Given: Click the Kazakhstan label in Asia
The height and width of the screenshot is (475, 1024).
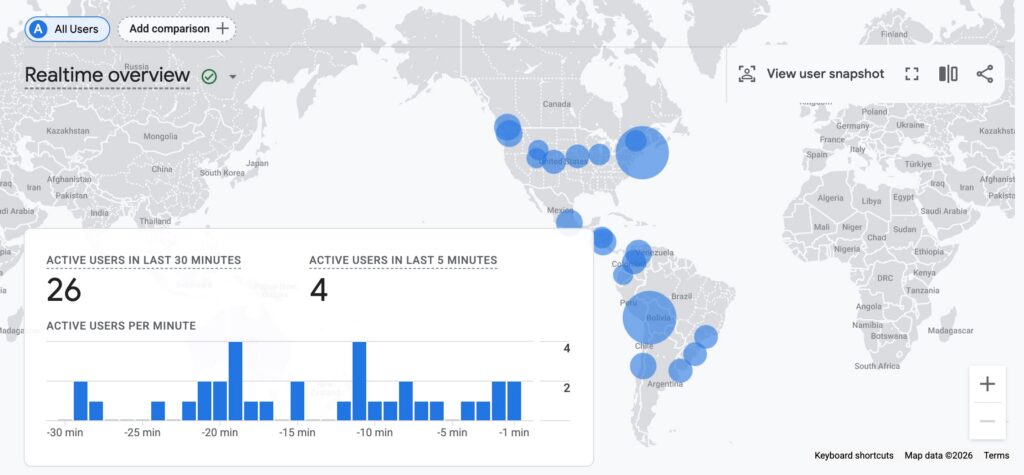Looking at the screenshot, I should coord(67,131).
